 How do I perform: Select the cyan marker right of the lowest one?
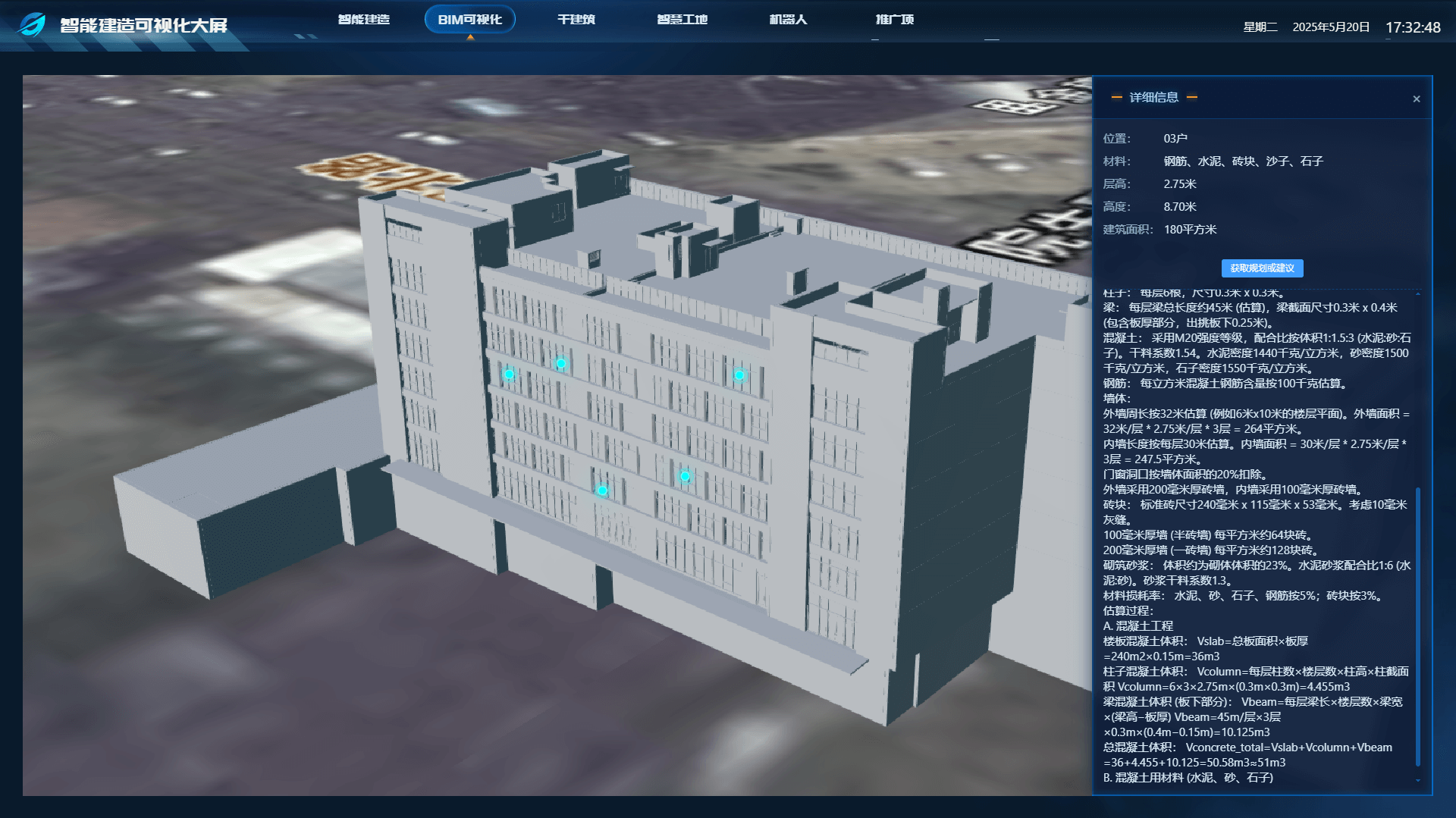(x=685, y=476)
